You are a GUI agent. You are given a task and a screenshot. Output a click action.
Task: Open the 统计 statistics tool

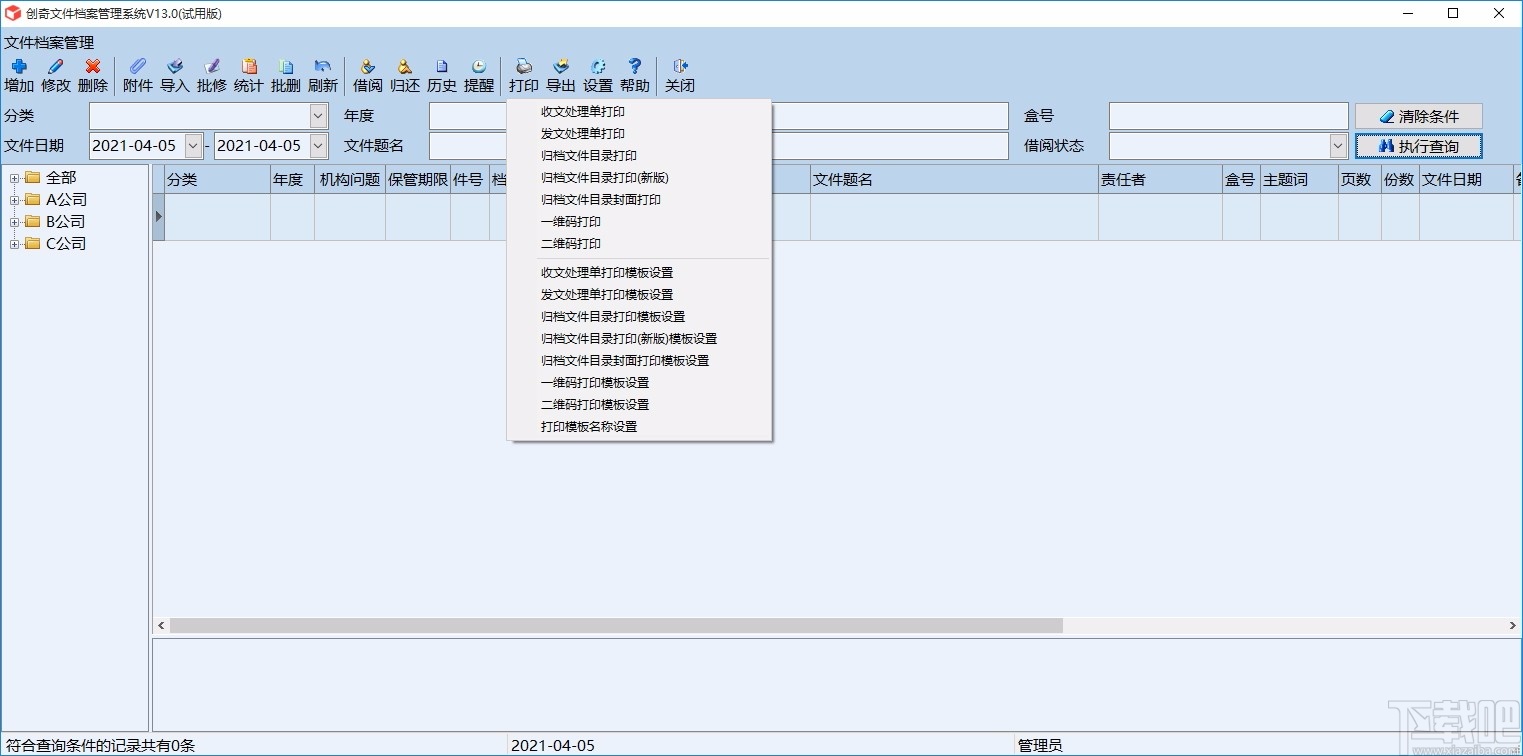click(x=249, y=75)
